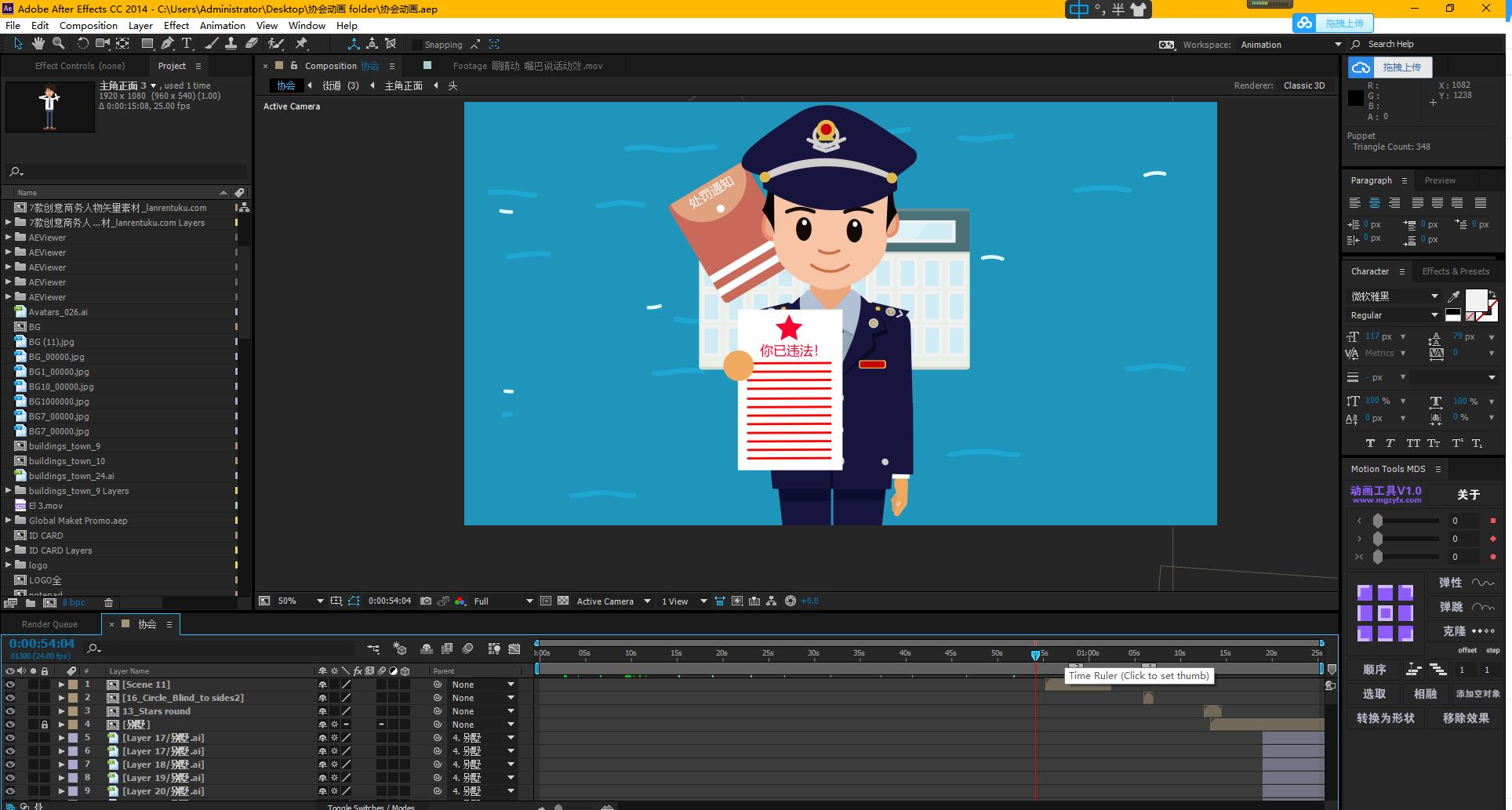Unlock layer 4 with lock toggle
Screen dimensions: 1512x810
pyautogui.click(x=45, y=725)
